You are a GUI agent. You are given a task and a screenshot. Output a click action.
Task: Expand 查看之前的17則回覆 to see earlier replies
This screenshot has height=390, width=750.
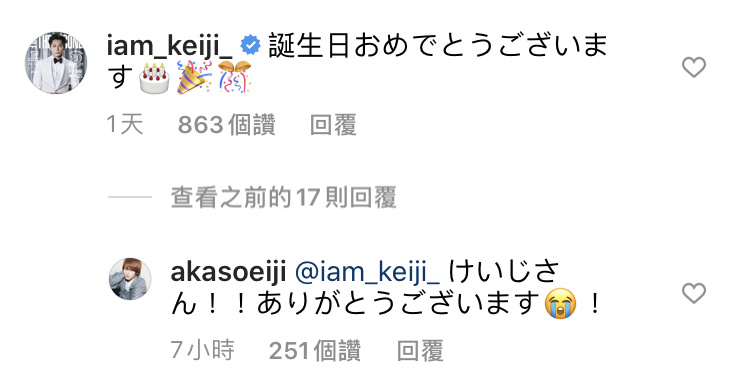(x=284, y=197)
